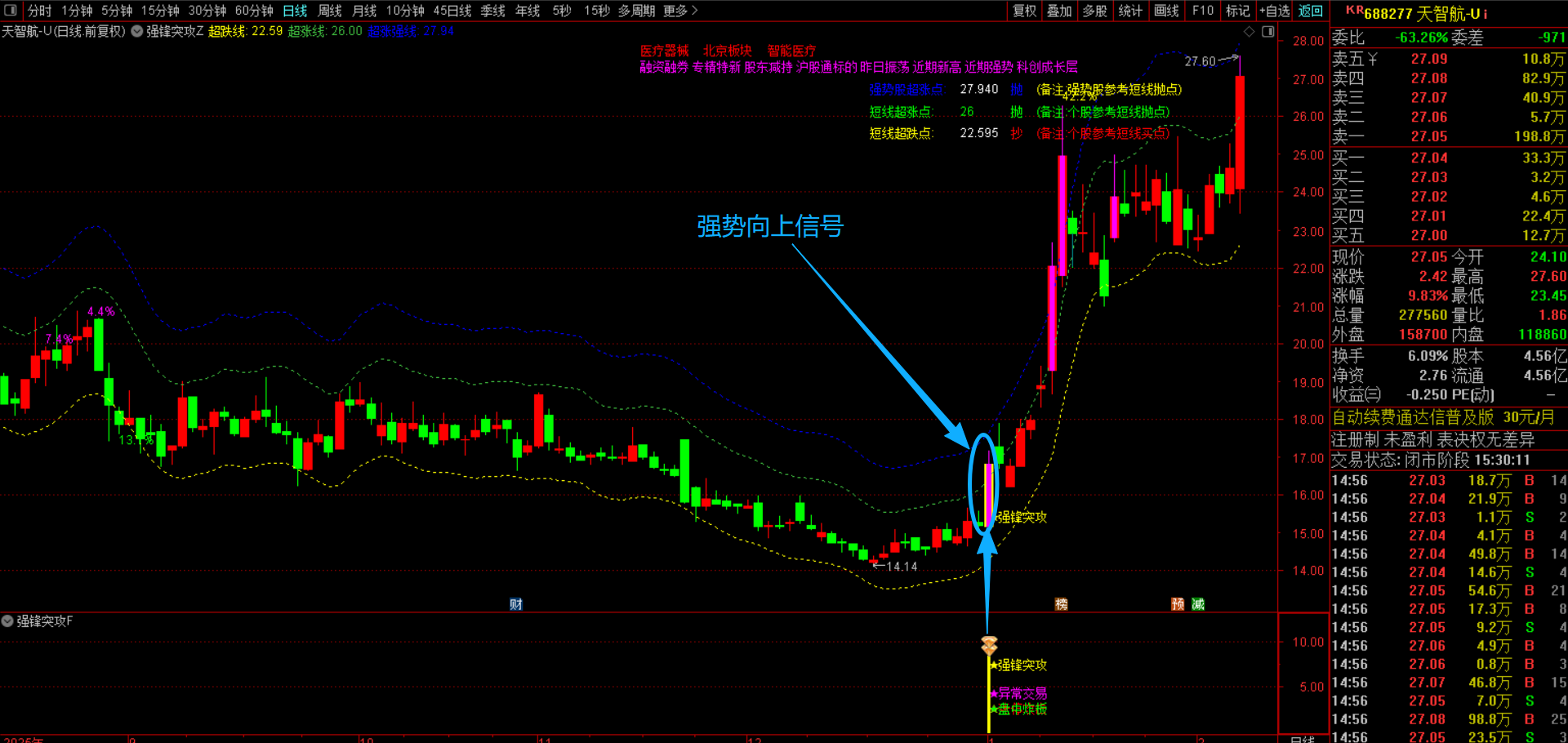Switch to 分时 chart view
The width and height of the screenshot is (1568, 743).
(39, 11)
